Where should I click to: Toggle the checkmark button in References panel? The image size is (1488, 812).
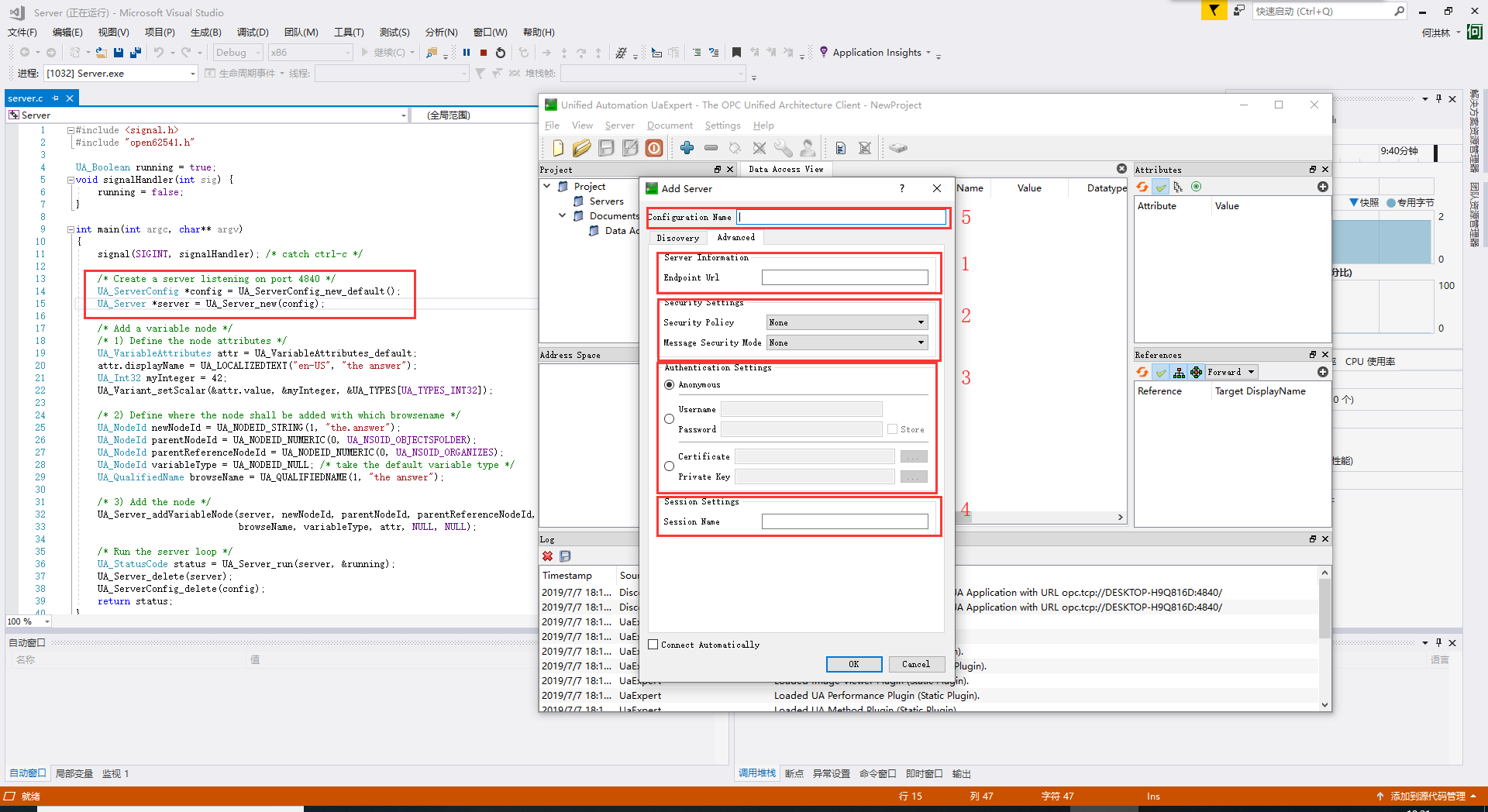[1161, 372]
